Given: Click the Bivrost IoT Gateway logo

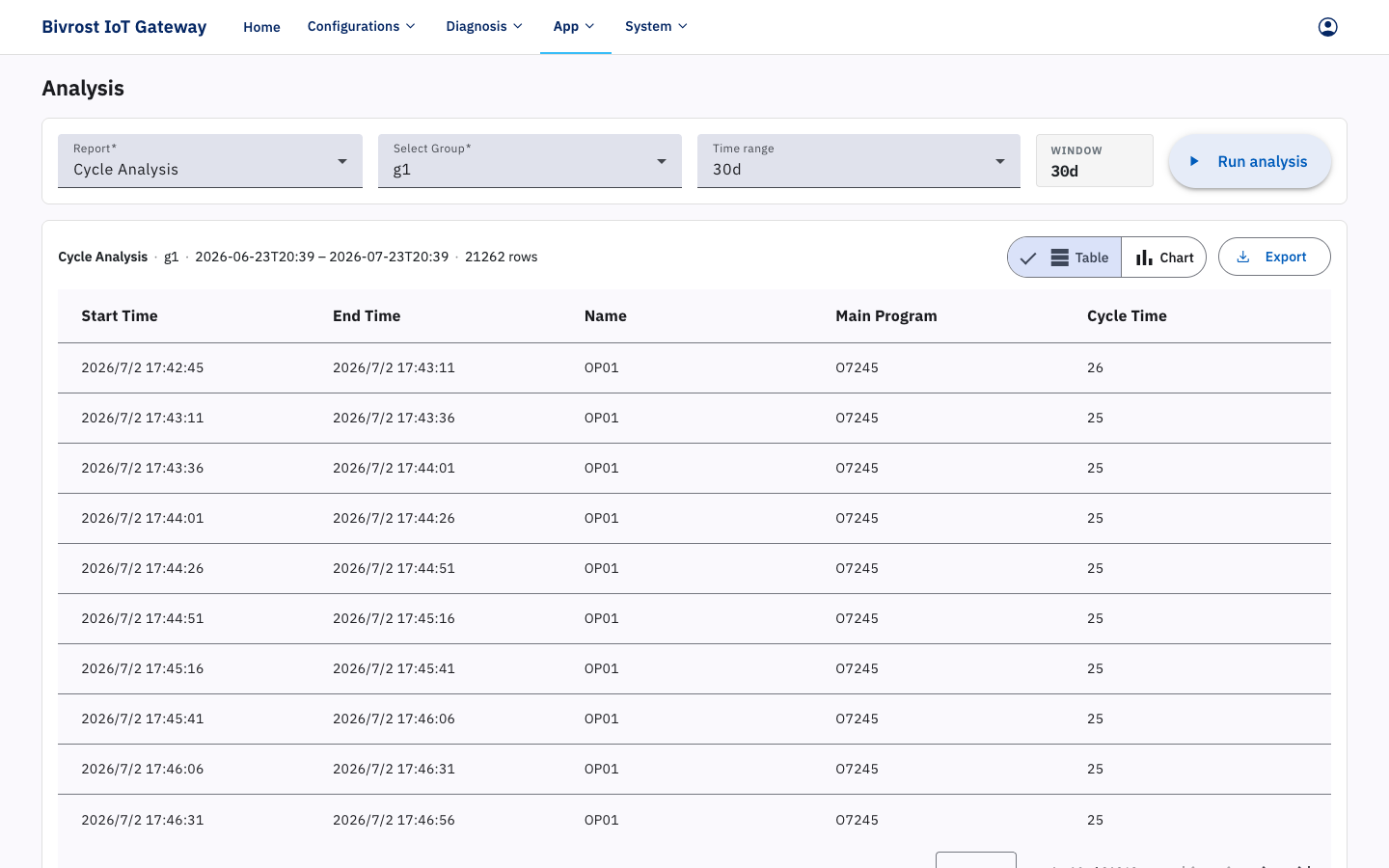Looking at the screenshot, I should [x=123, y=27].
